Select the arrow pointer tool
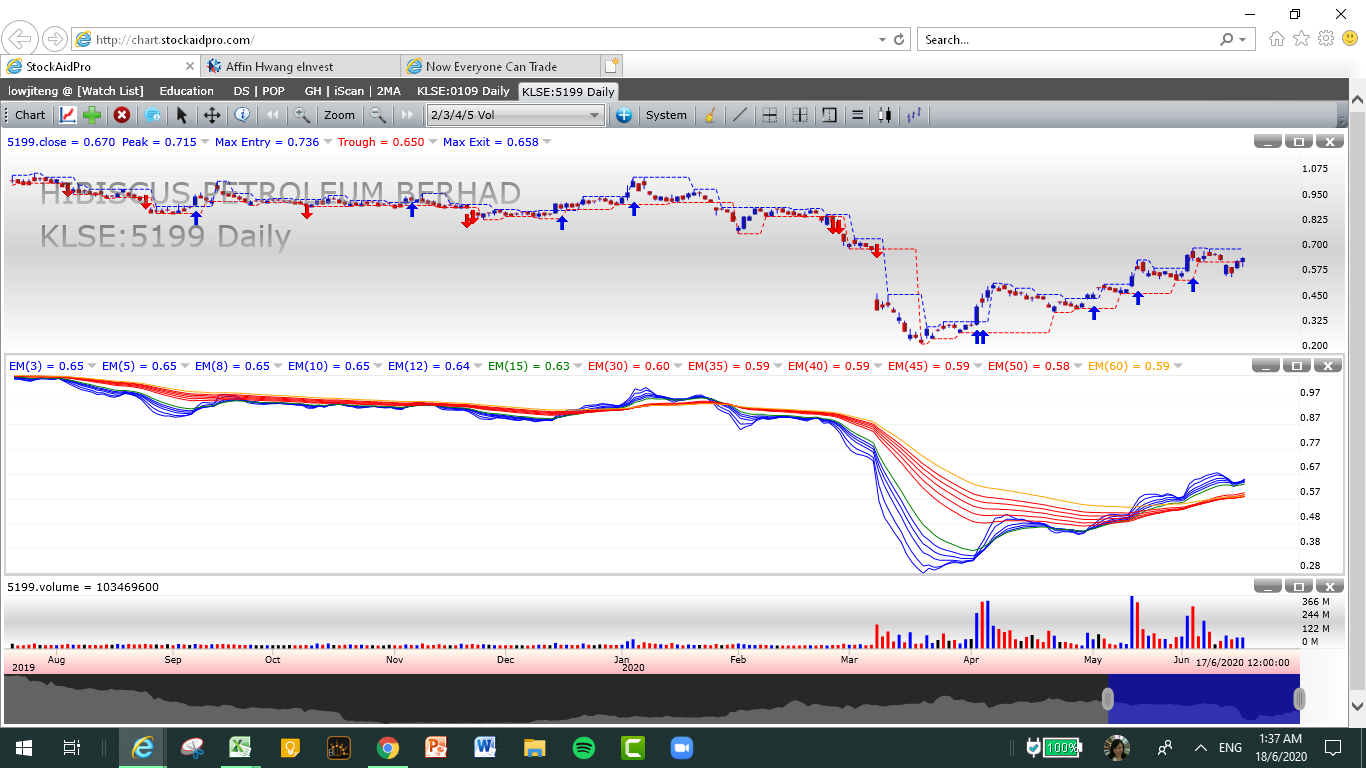 (x=182, y=115)
